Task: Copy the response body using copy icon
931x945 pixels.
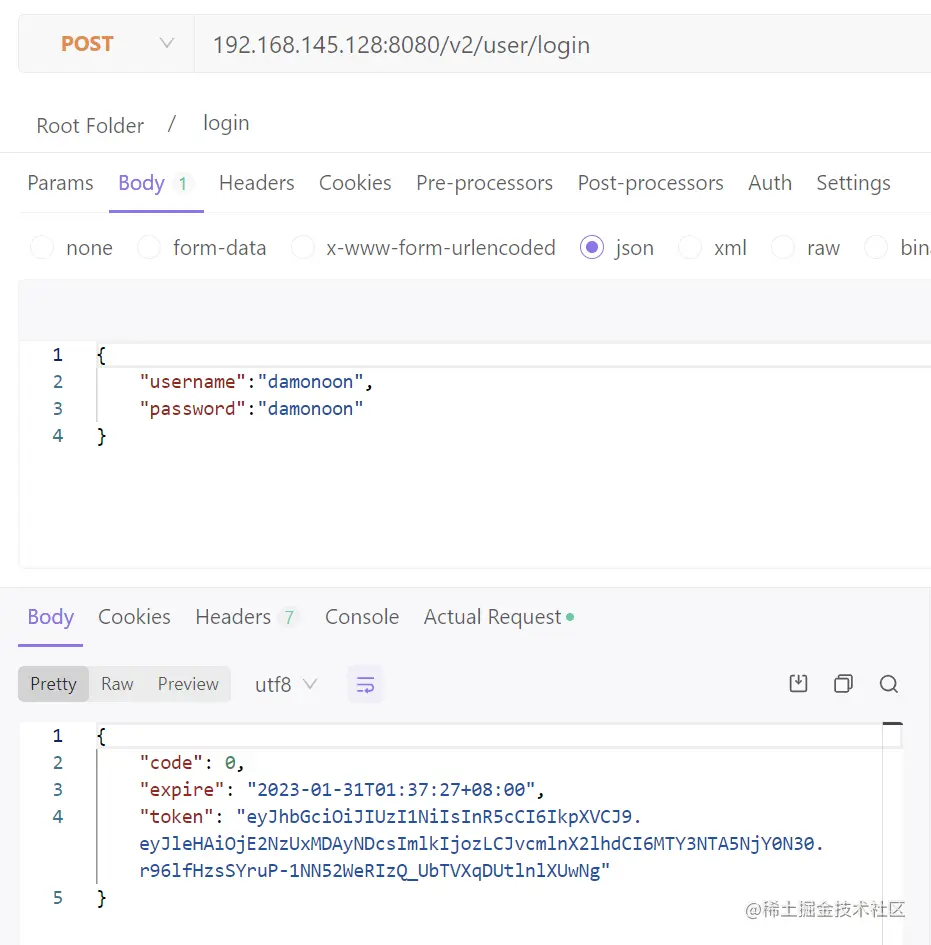Action: tap(843, 684)
